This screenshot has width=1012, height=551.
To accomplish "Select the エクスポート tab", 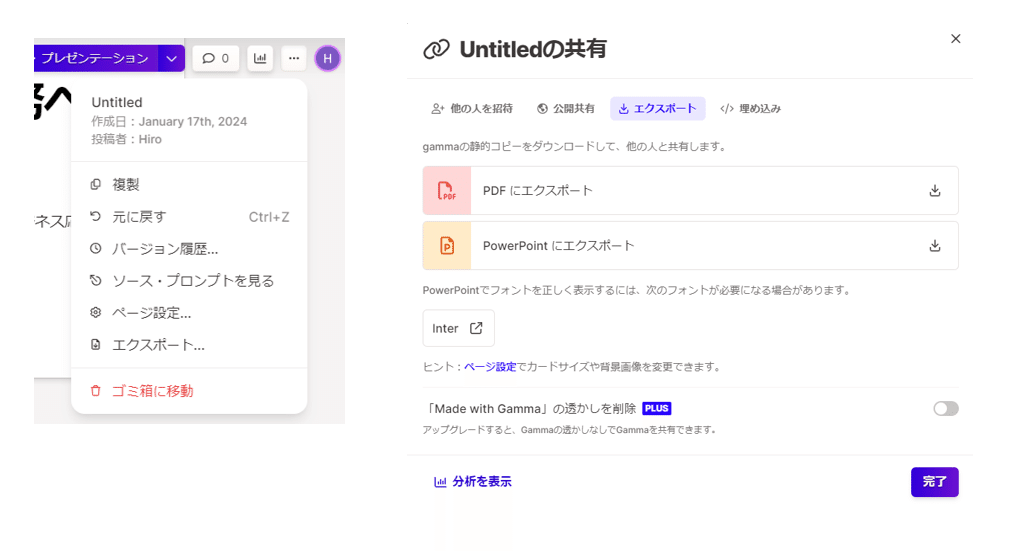I will click(658, 108).
